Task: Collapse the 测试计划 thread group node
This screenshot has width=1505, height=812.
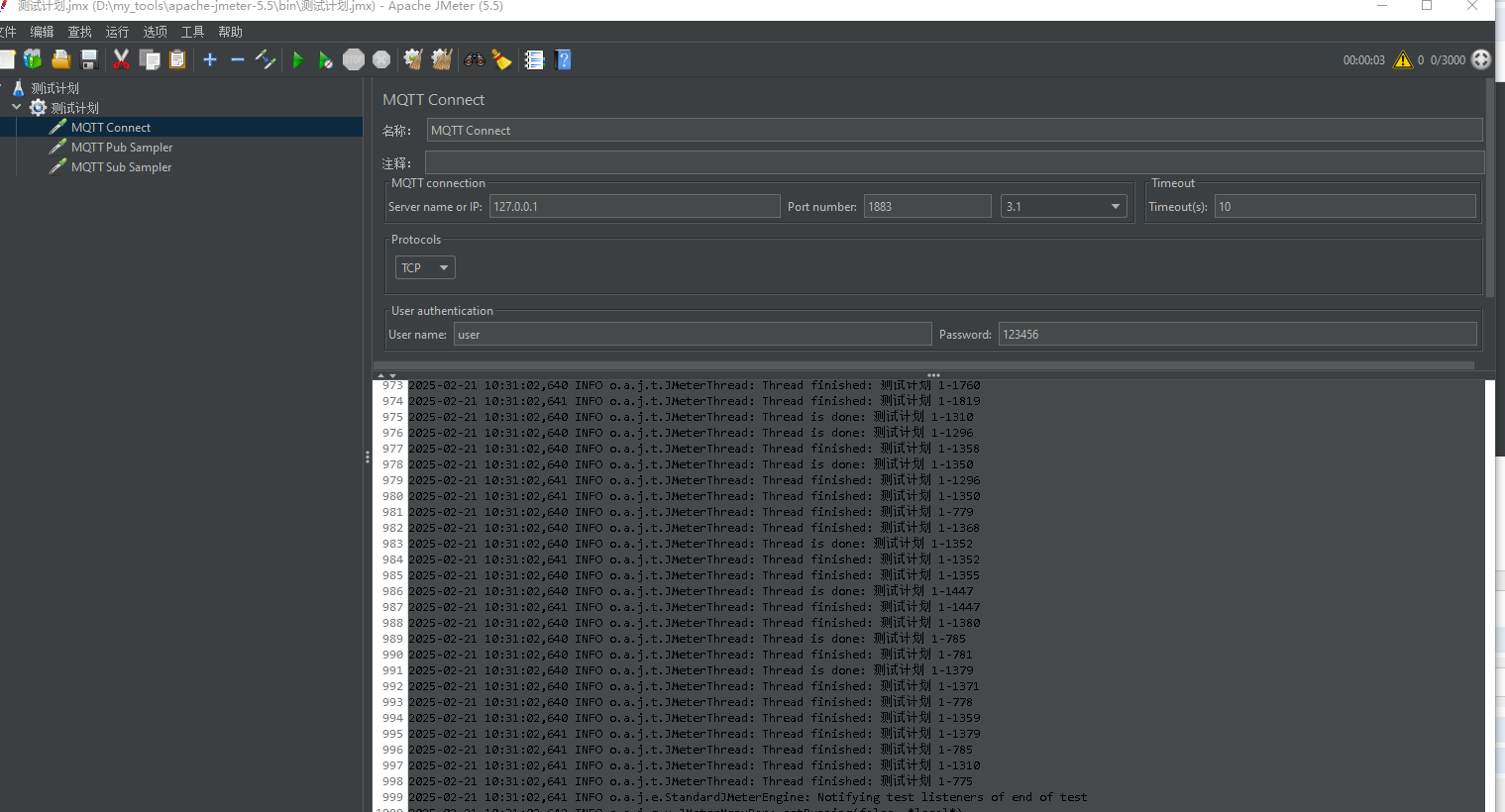Action: click(x=16, y=107)
